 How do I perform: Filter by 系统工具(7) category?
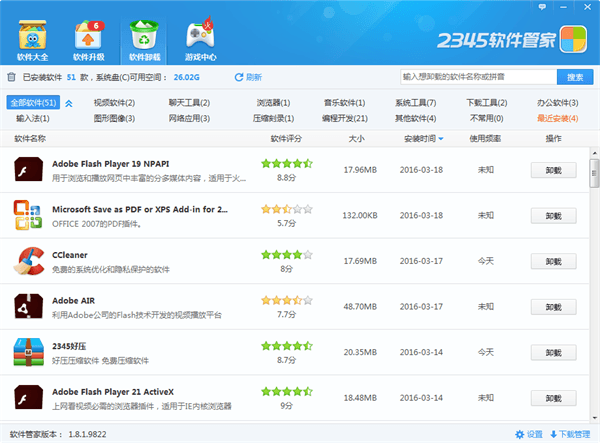point(414,103)
